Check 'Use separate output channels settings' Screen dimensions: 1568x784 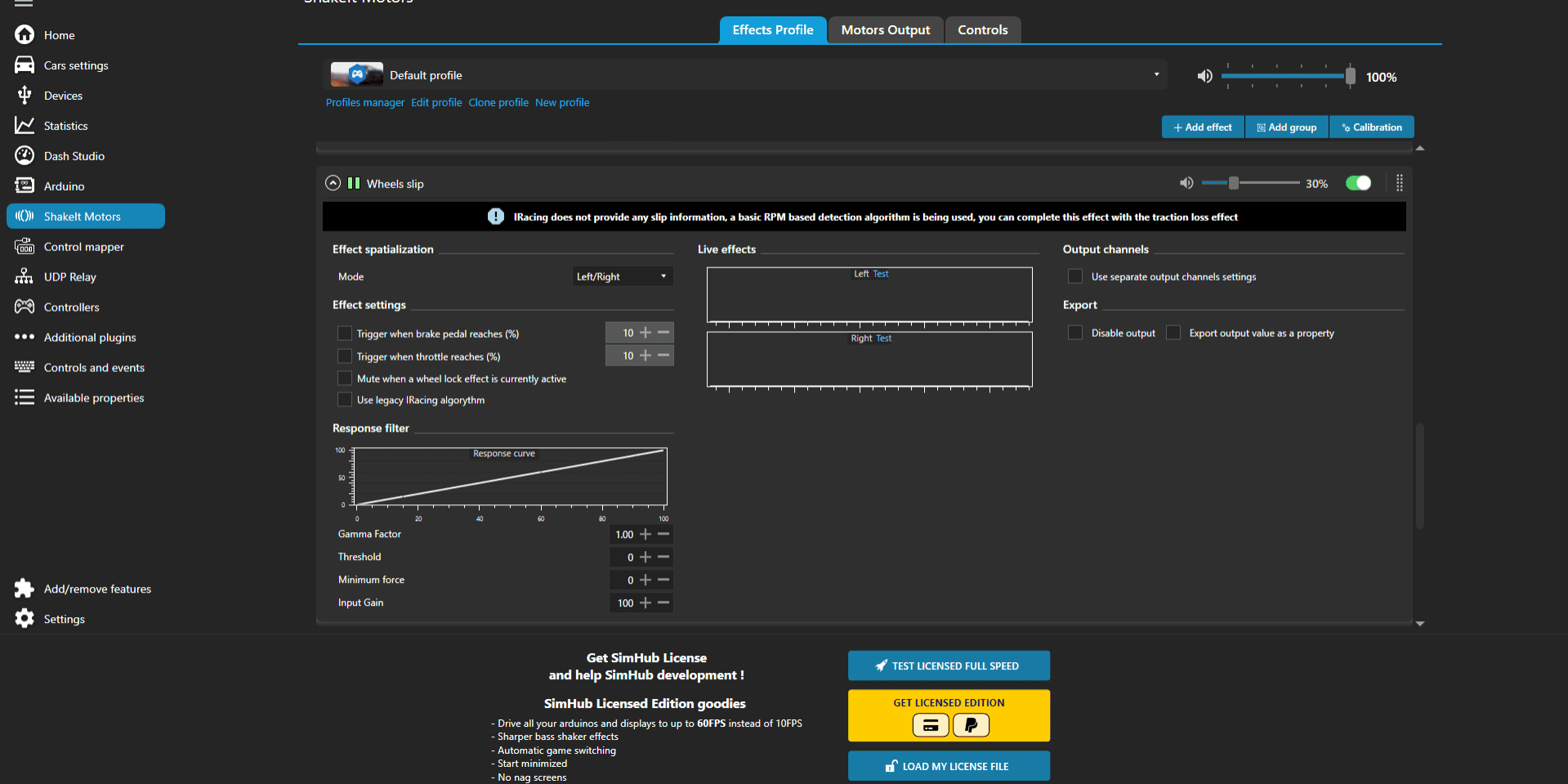[x=1074, y=276]
